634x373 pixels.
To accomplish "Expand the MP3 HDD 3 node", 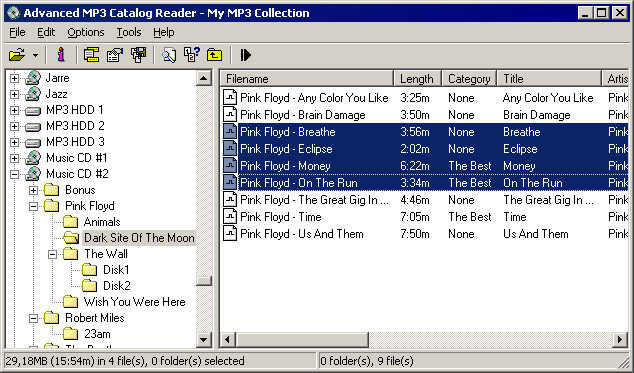I will 15,142.
